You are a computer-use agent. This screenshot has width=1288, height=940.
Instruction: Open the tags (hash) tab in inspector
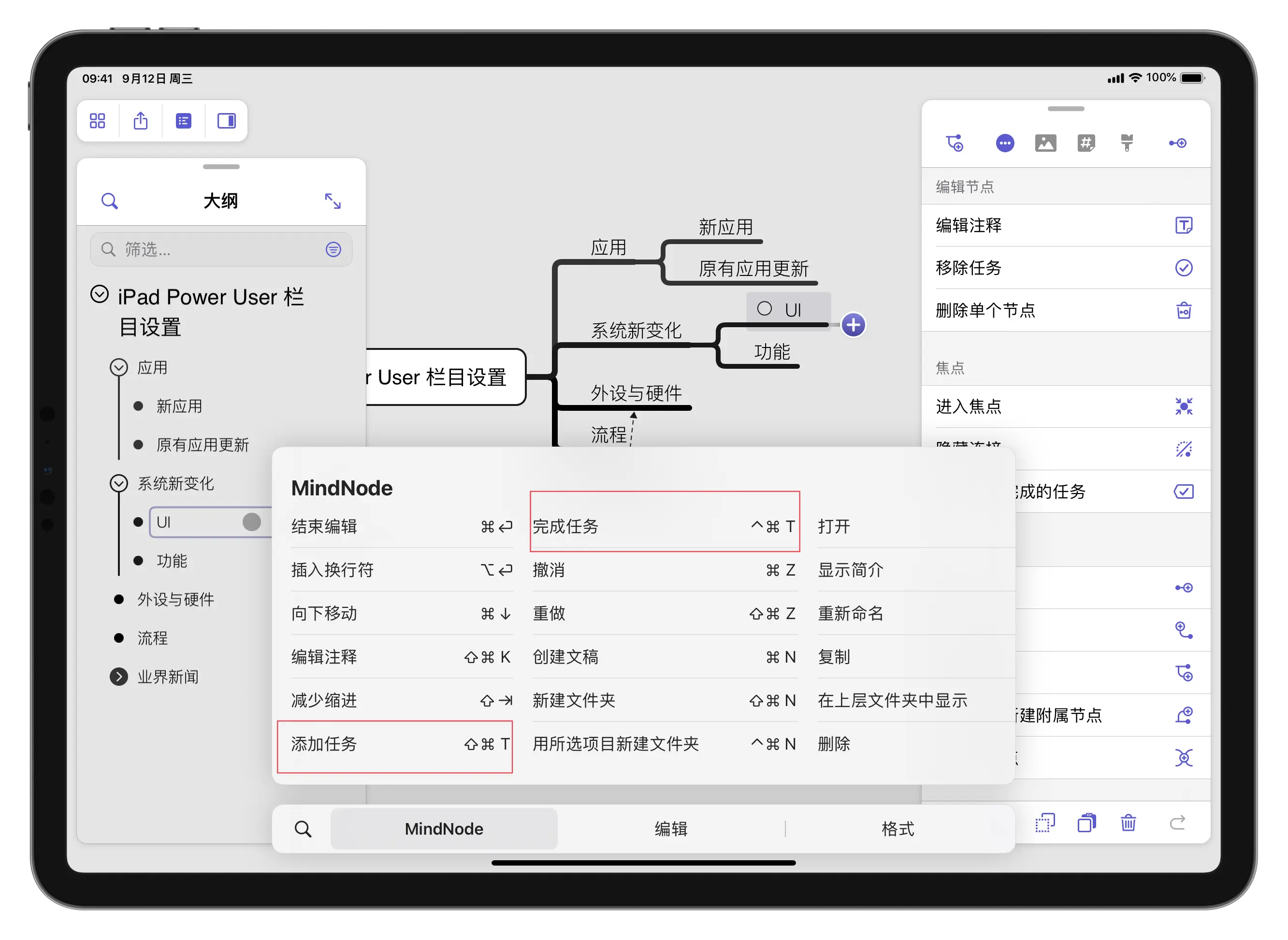click(x=1086, y=143)
